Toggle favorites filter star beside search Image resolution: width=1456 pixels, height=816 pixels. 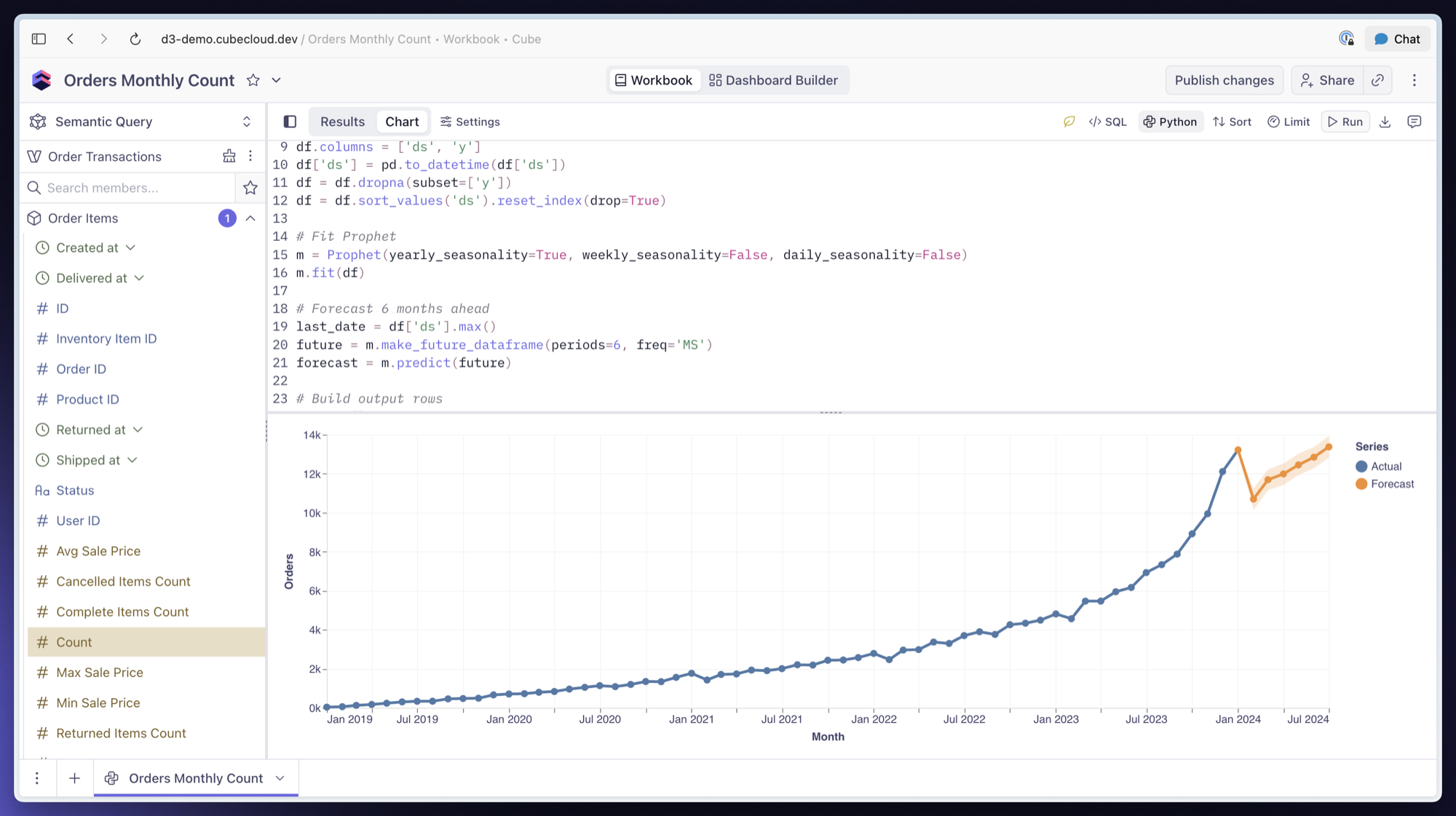pyautogui.click(x=250, y=188)
